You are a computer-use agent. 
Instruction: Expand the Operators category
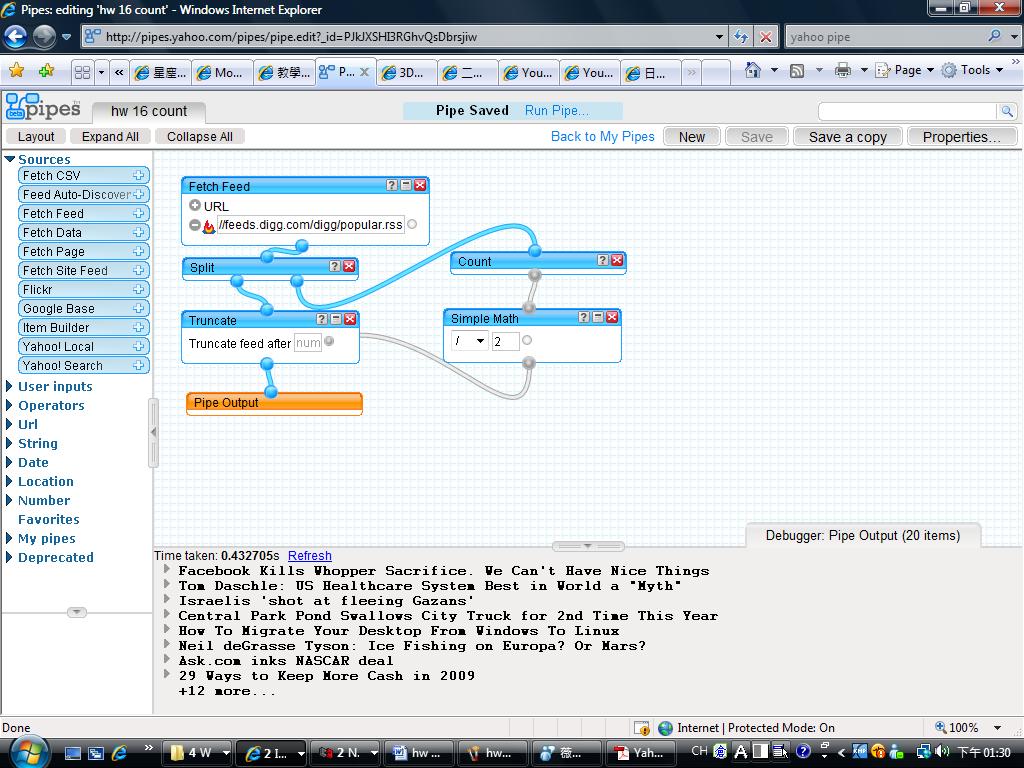pos(9,405)
